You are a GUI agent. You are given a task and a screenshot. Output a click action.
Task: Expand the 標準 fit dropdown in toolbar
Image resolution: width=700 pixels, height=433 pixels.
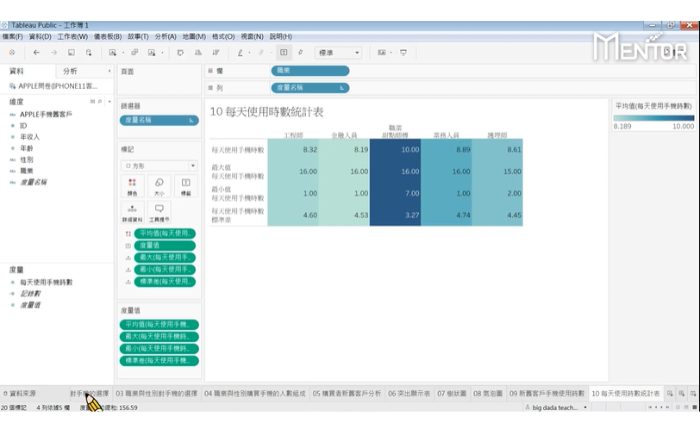coord(339,52)
